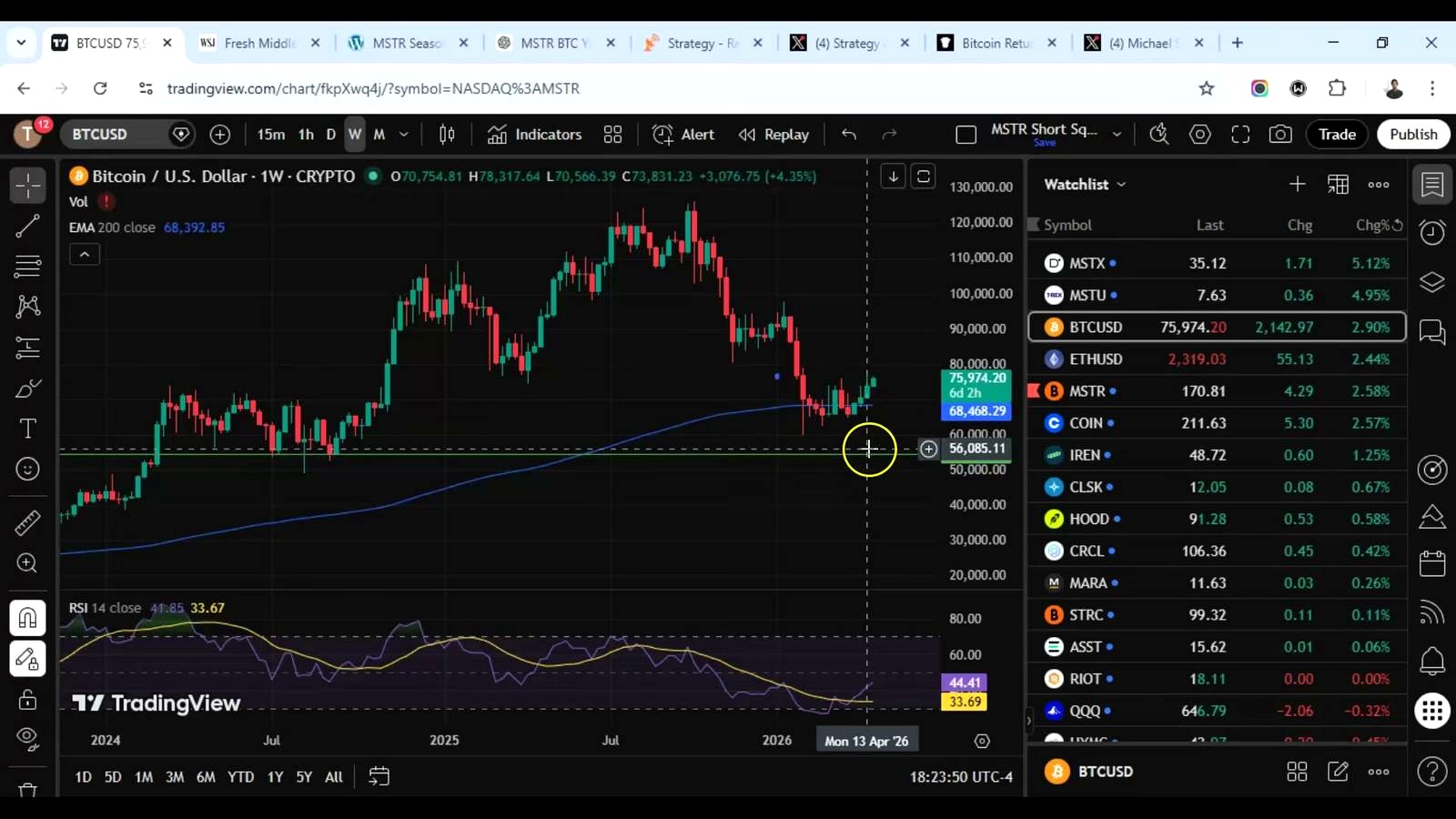Open the chart layout selector square
The height and width of the screenshot is (819, 1456).
point(966,135)
